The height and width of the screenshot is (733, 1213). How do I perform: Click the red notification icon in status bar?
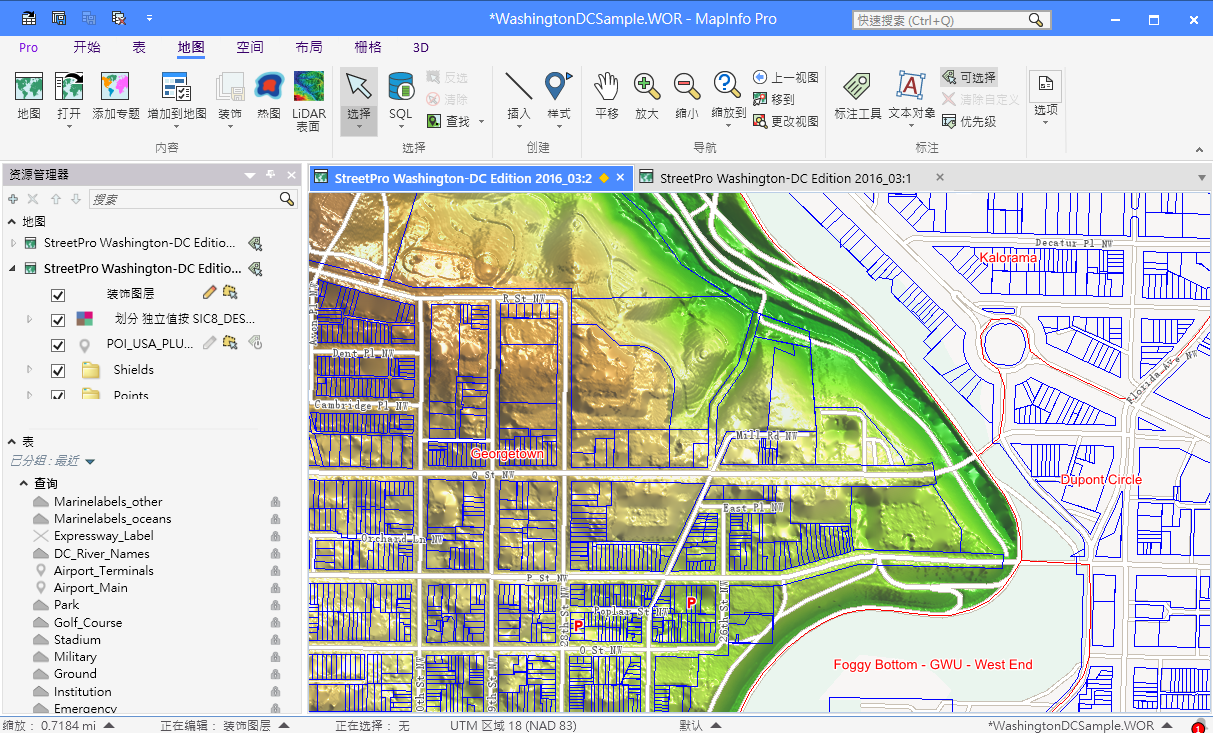point(1198,727)
